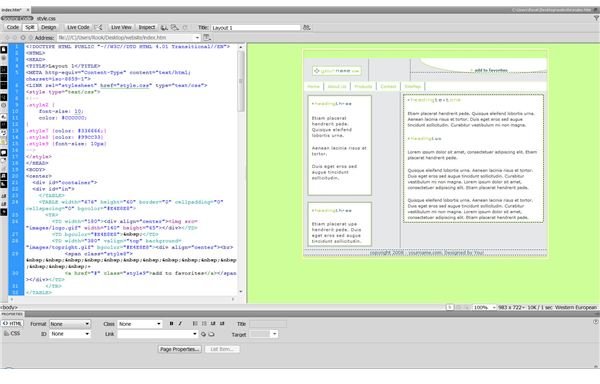Click the Title field in Properties panel
This screenshot has width=600, height=384.
pyautogui.click(x=268, y=324)
